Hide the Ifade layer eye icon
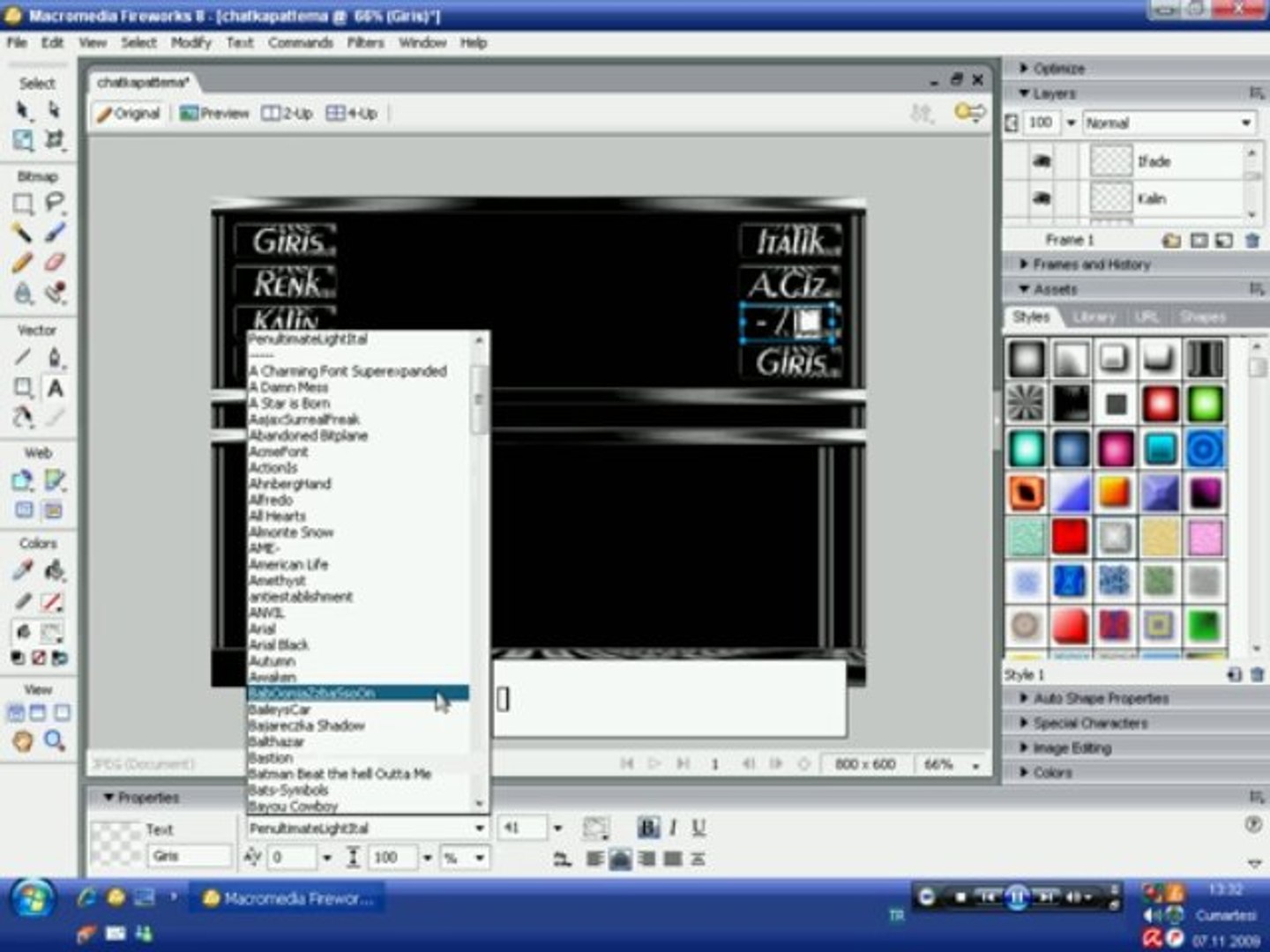Viewport: 1270px width, 952px height. point(1042,161)
